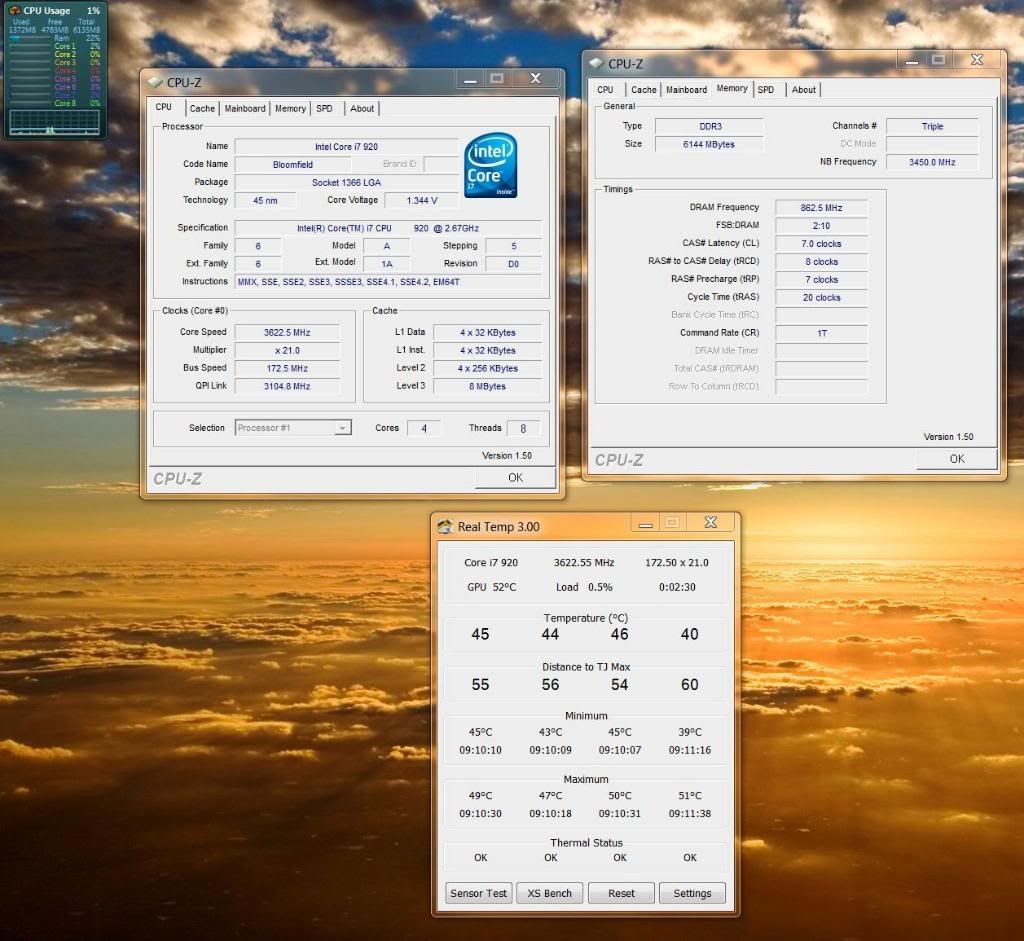Click the Revision value D0
The height and width of the screenshot is (941, 1024).
[513, 264]
